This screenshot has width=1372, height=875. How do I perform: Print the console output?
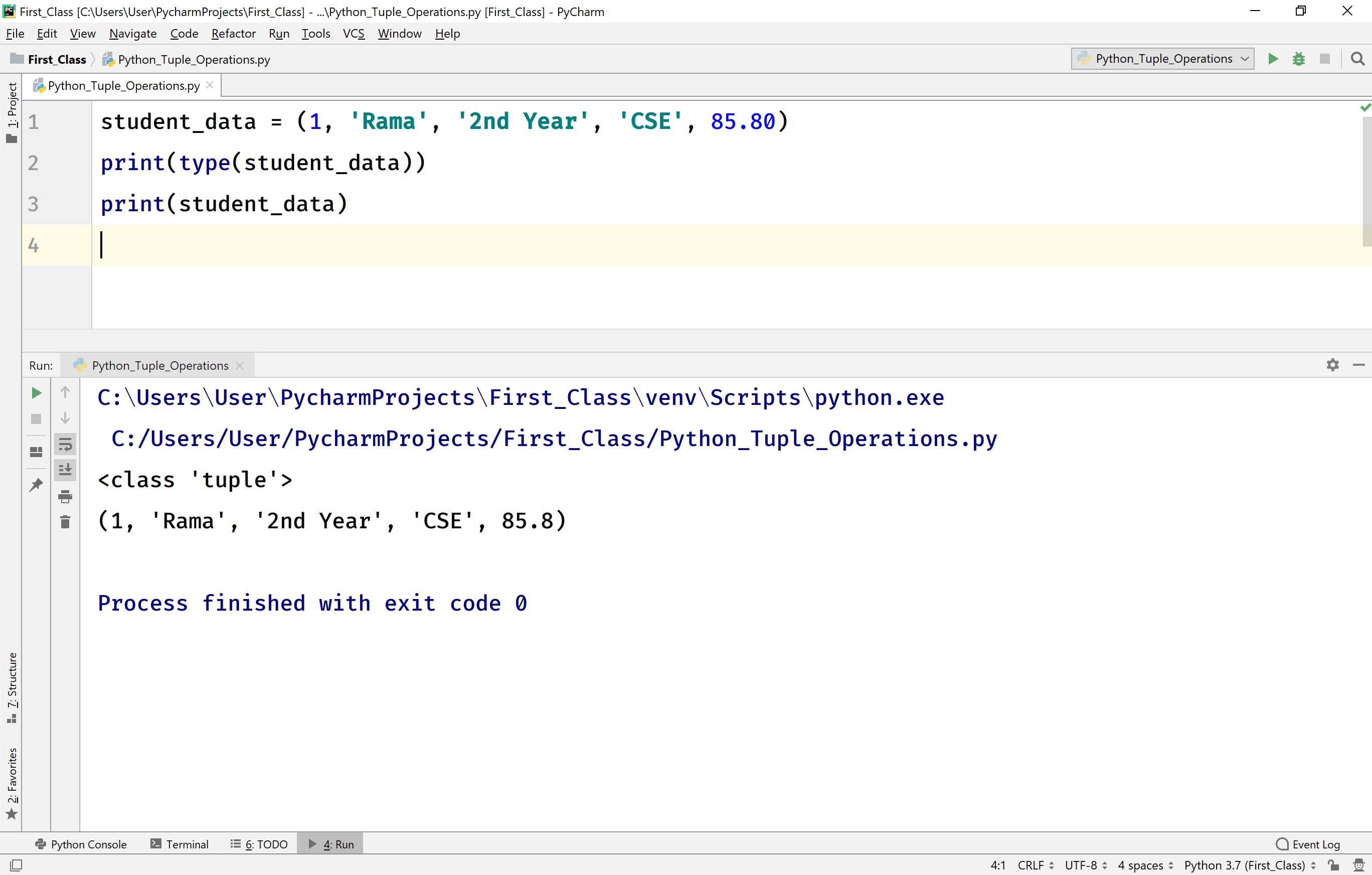coord(65,496)
